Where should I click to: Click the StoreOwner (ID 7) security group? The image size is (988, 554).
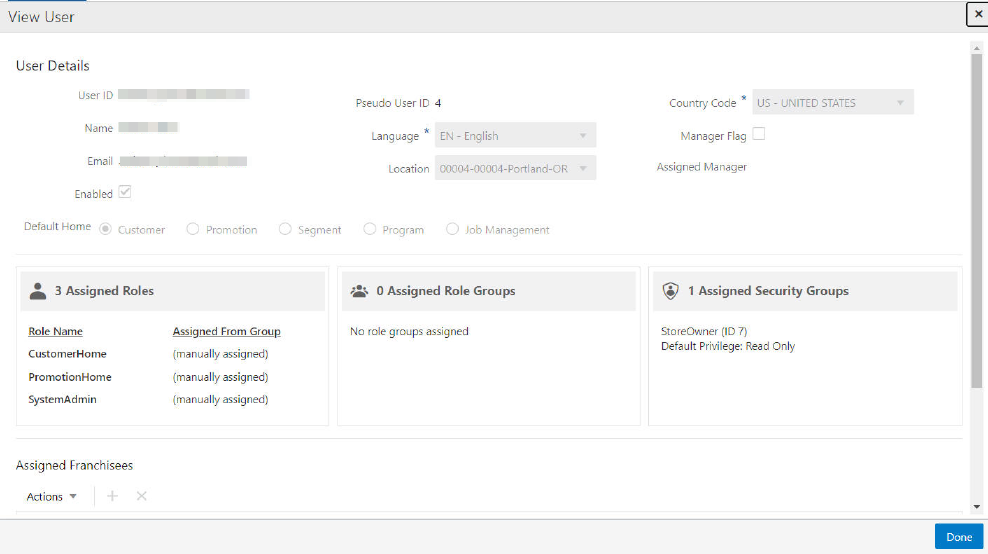coord(704,331)
